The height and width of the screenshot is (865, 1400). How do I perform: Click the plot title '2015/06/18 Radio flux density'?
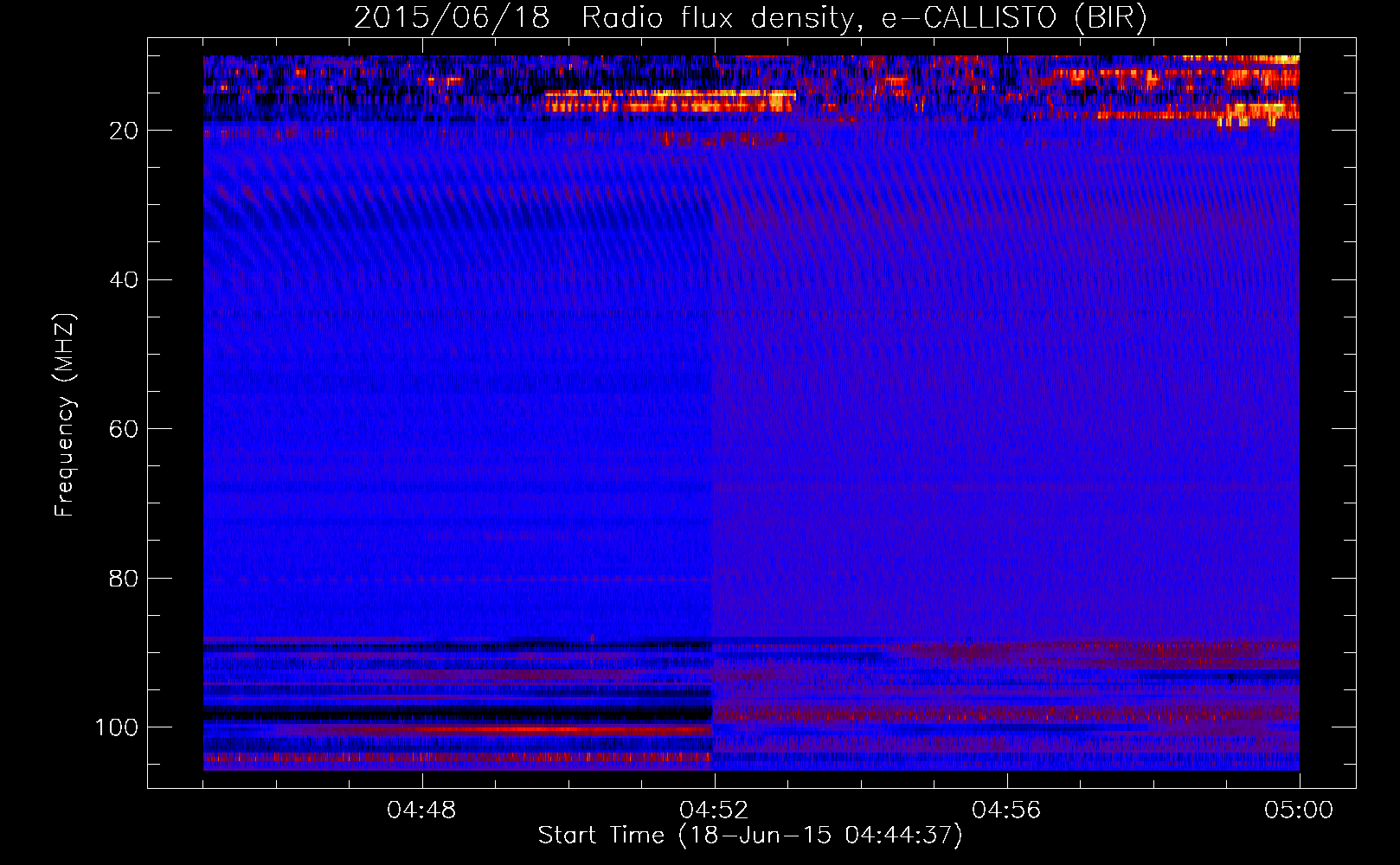[x=750, y=18]
